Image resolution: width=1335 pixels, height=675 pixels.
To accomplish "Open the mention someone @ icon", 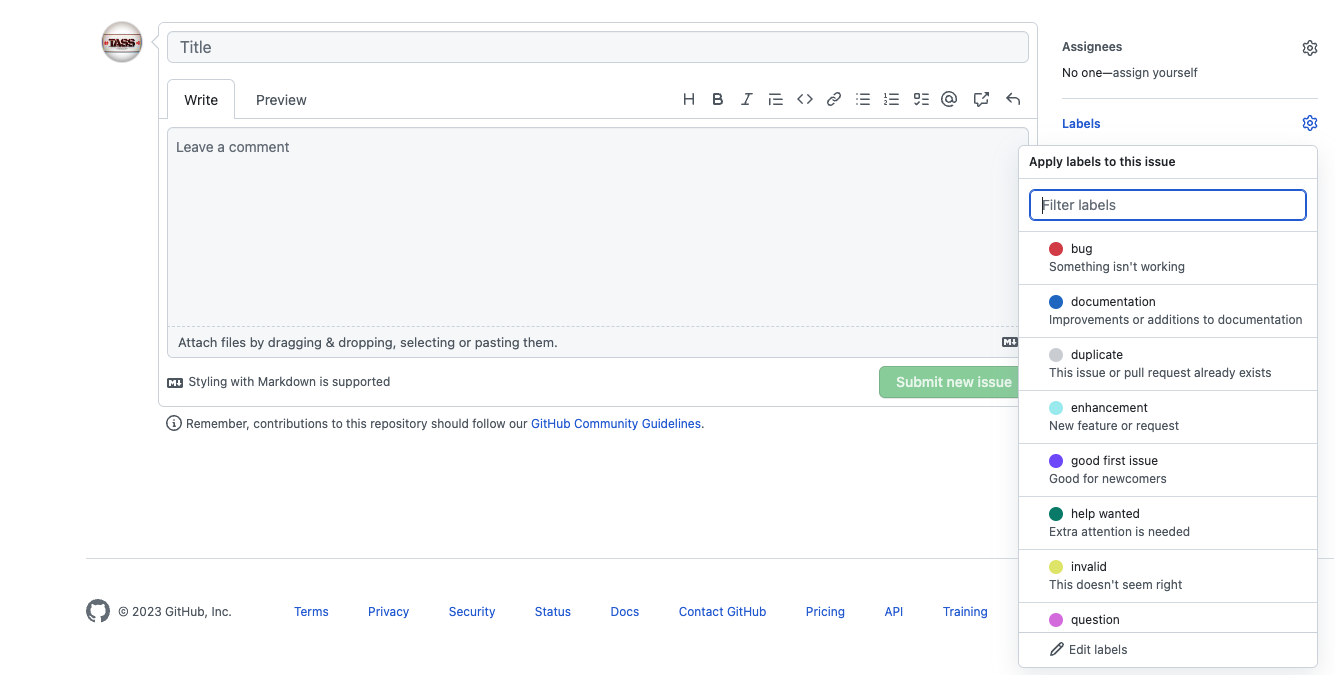I will [x=949, y=98].
